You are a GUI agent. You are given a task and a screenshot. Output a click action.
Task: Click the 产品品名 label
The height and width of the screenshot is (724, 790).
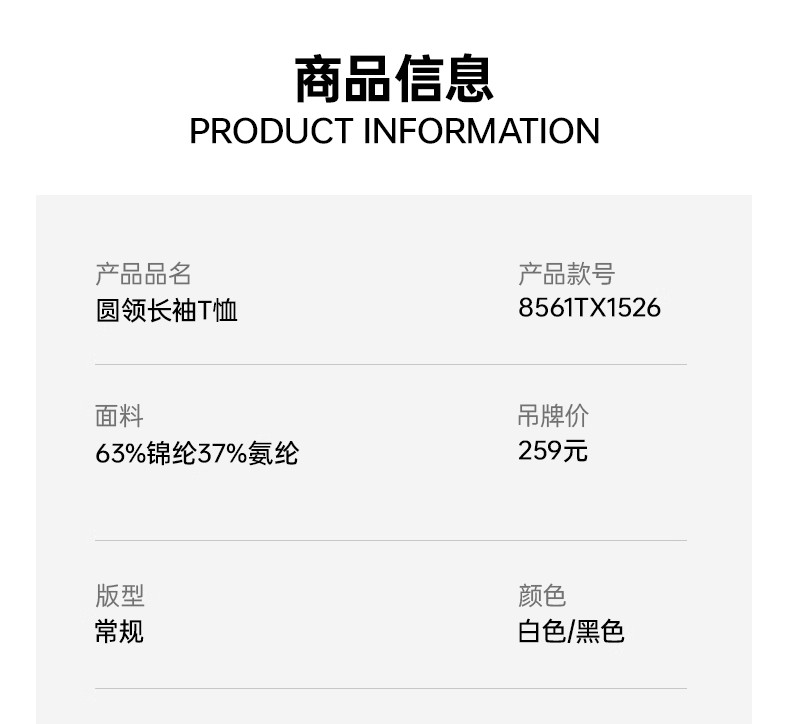(143, 274)
